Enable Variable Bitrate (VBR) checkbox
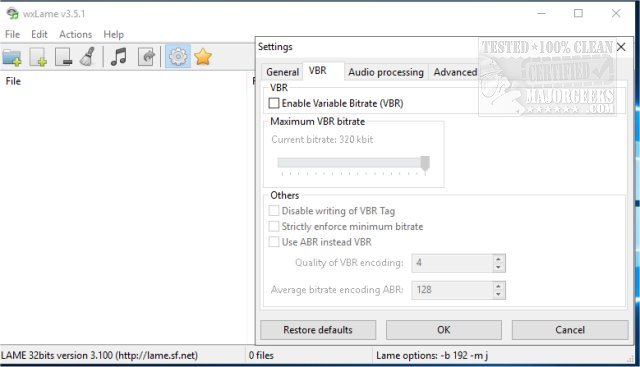This screenshot has width=640, height=367. [x=274, y=103]
